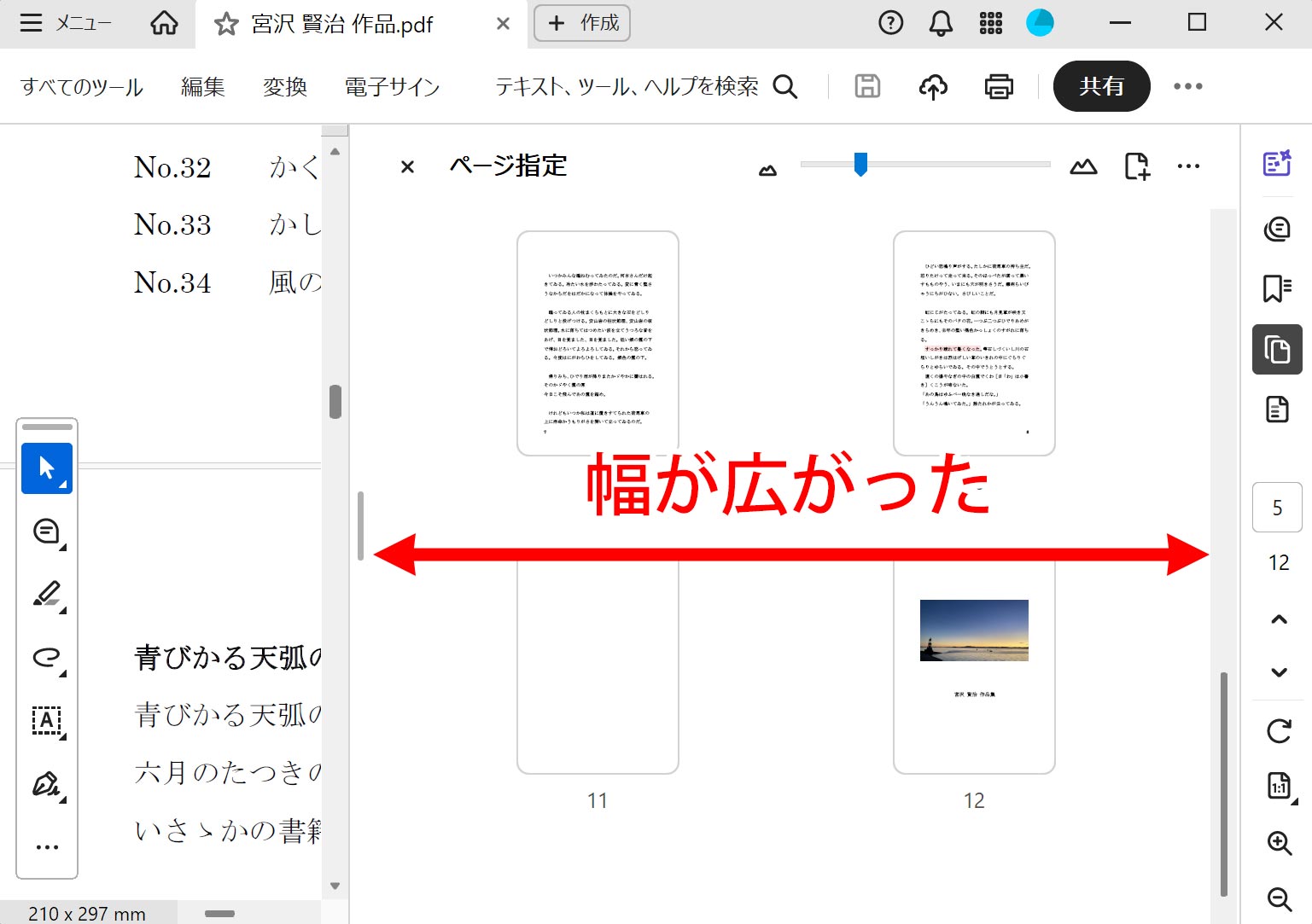Click the 作成 button to create a PDF
1312x924 pixels.
581,23
